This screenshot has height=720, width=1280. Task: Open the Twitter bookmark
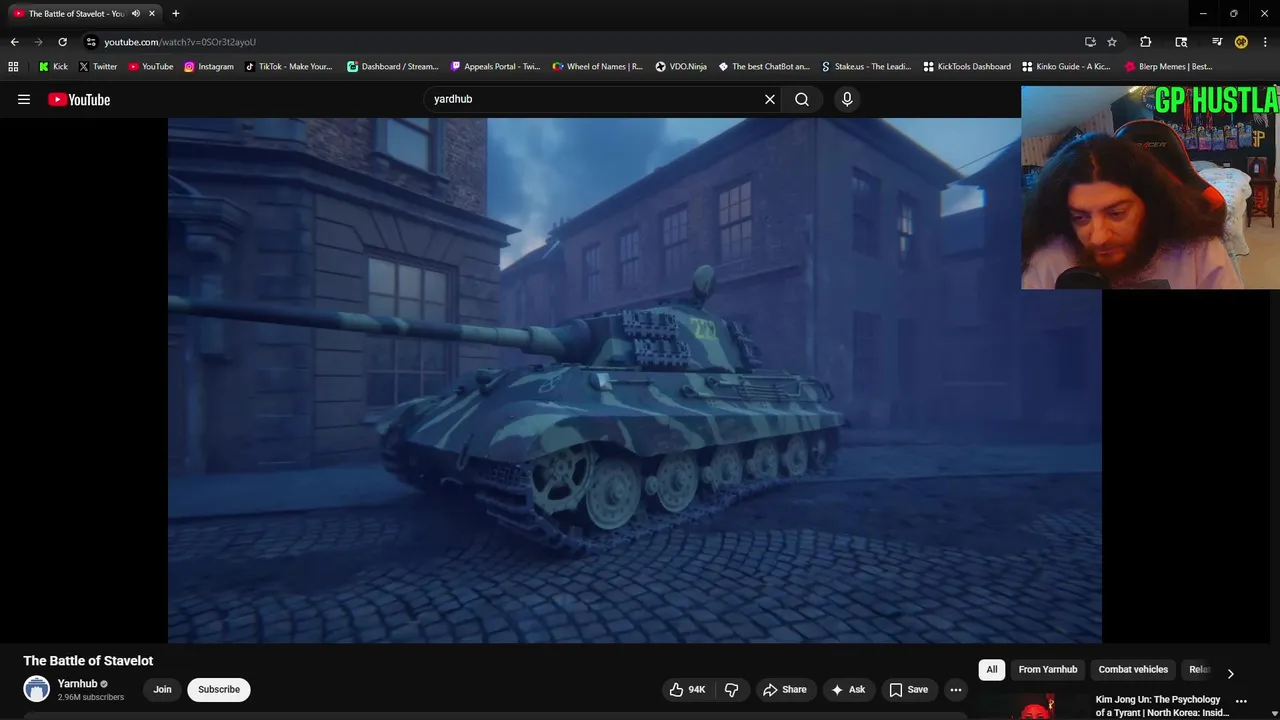click(x=98, y=67)
